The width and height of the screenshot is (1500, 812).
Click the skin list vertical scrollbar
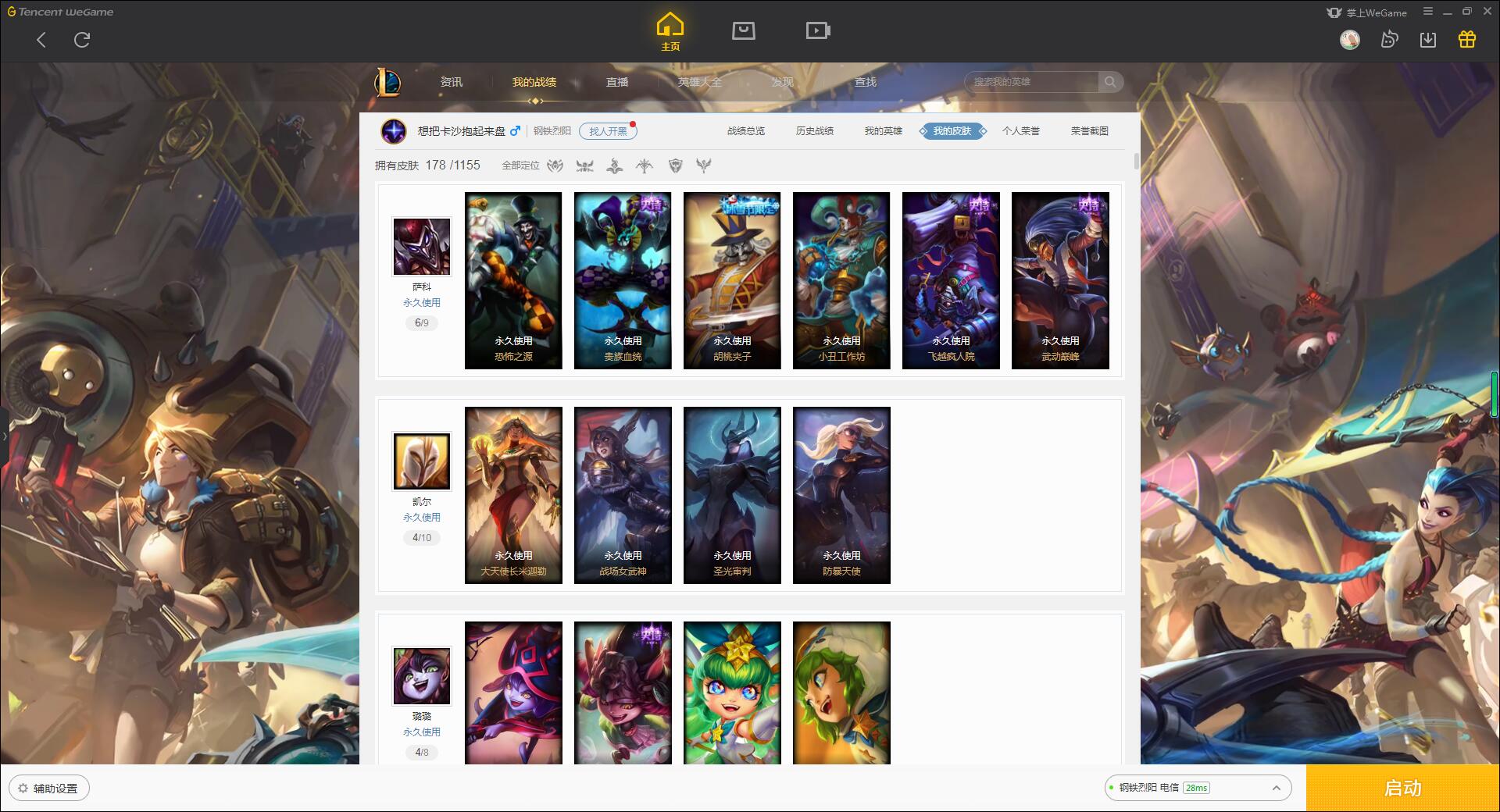[1136, 162]
